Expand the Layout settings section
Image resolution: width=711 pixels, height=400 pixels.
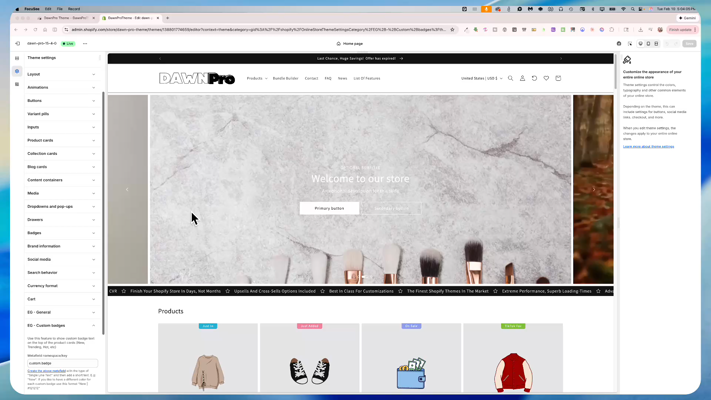[62, 74]
